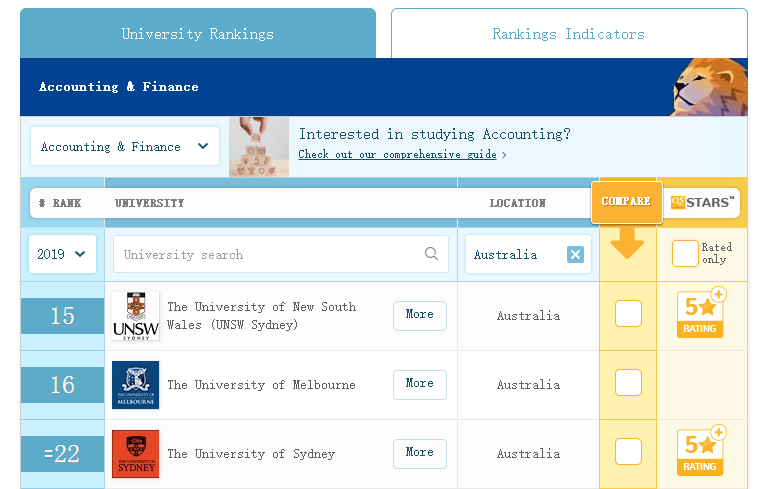Click Australia location text in UNSW row
Image resolution: width=770 pixels, height=489 pixels.
click(528, 316)
